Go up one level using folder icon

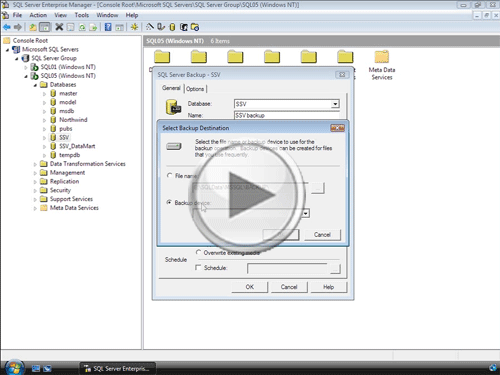click(33, 27)
